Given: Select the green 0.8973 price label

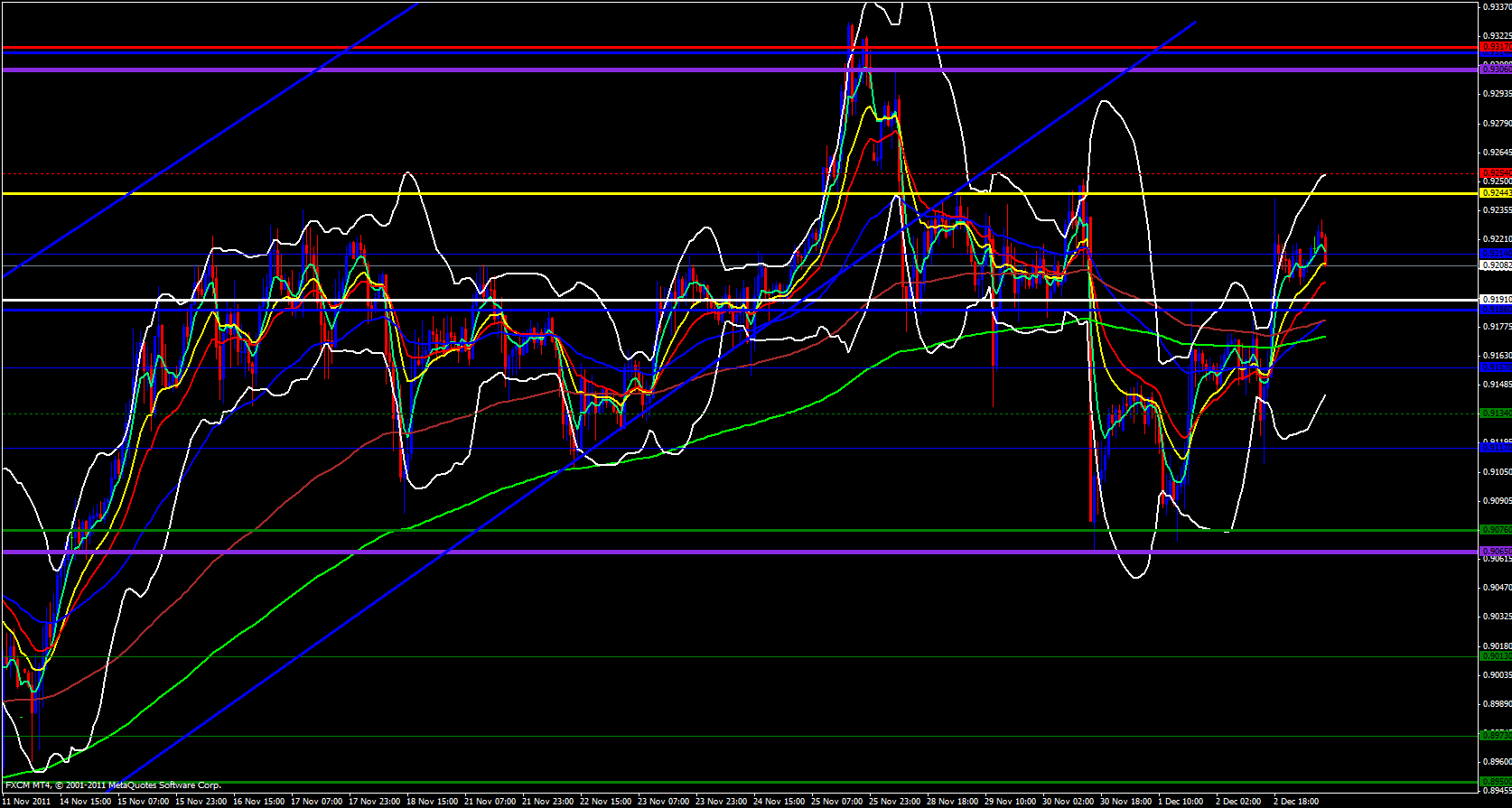Looking at the screenshot, I should click(x=1495, y=736).
